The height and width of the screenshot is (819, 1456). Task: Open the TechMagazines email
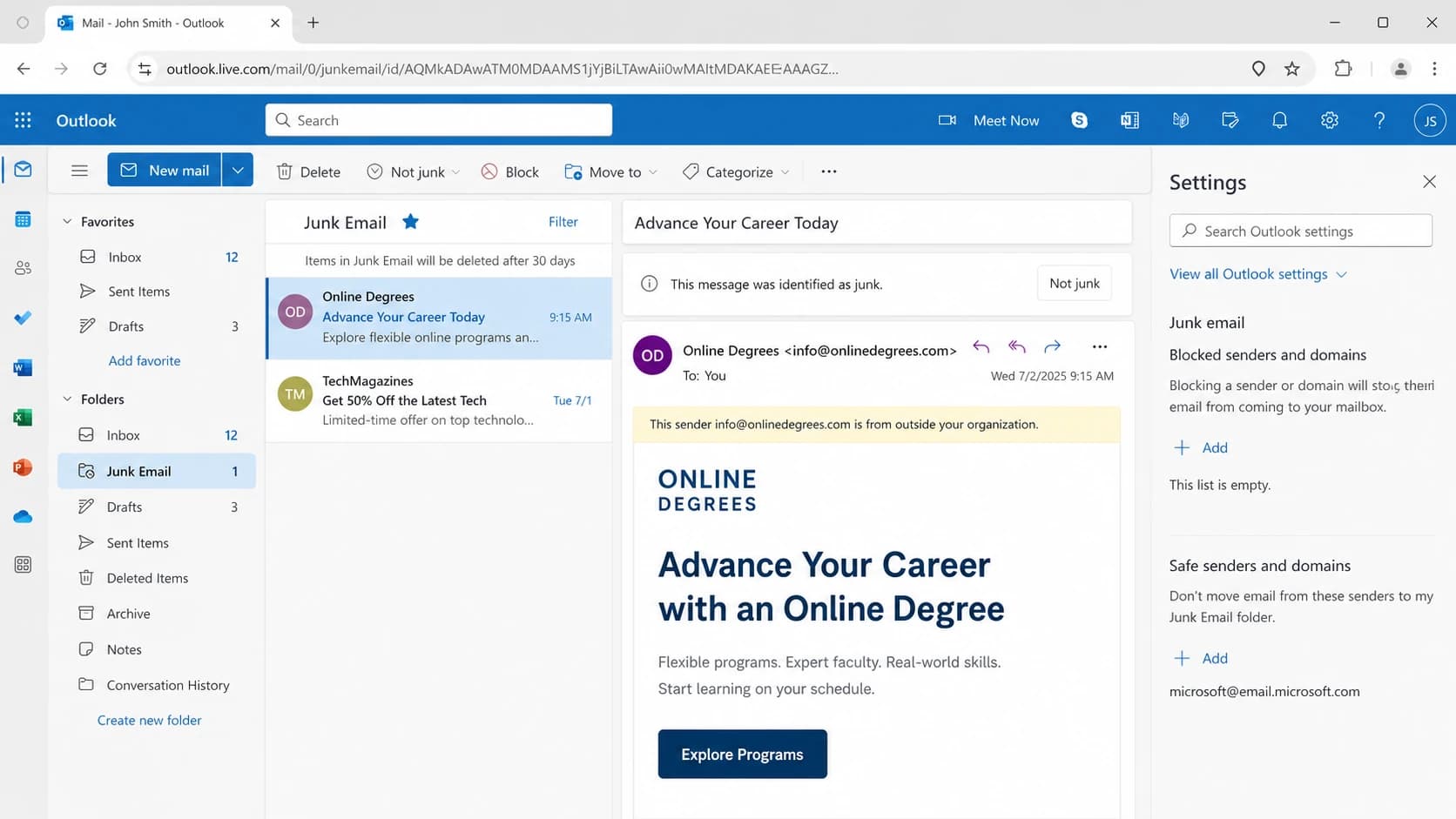[439, 400]
